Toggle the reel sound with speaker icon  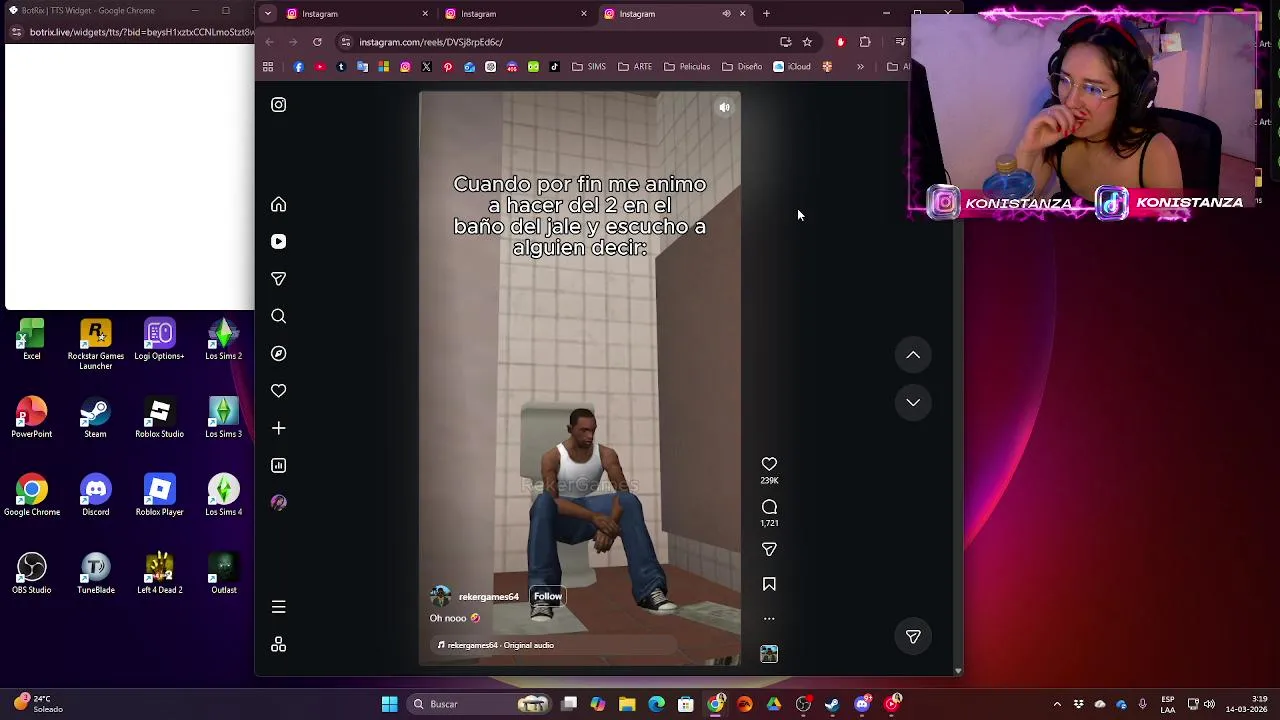click(725, 108)
